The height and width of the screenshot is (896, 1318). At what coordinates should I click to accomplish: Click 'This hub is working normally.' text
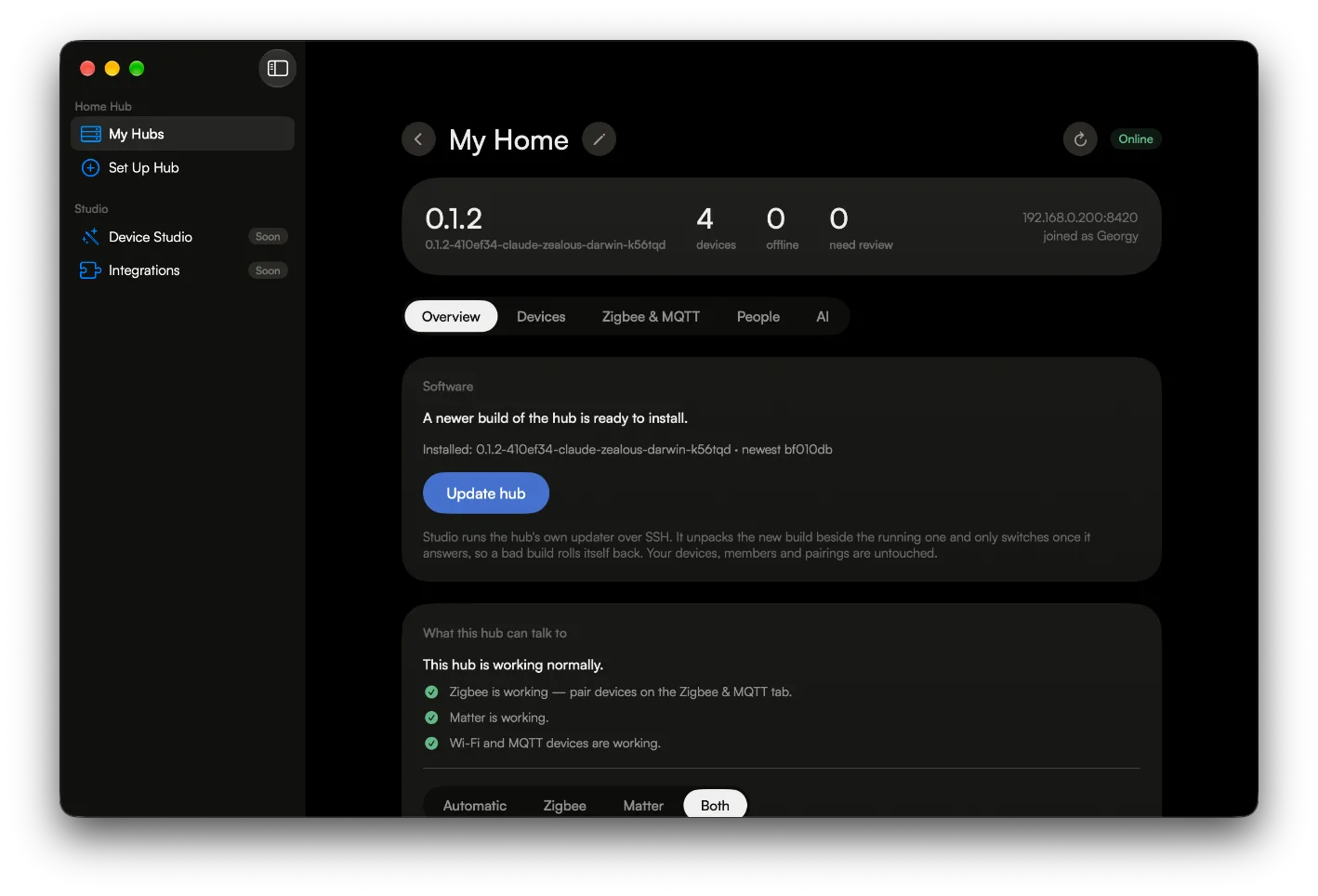(x=513, y=665)
